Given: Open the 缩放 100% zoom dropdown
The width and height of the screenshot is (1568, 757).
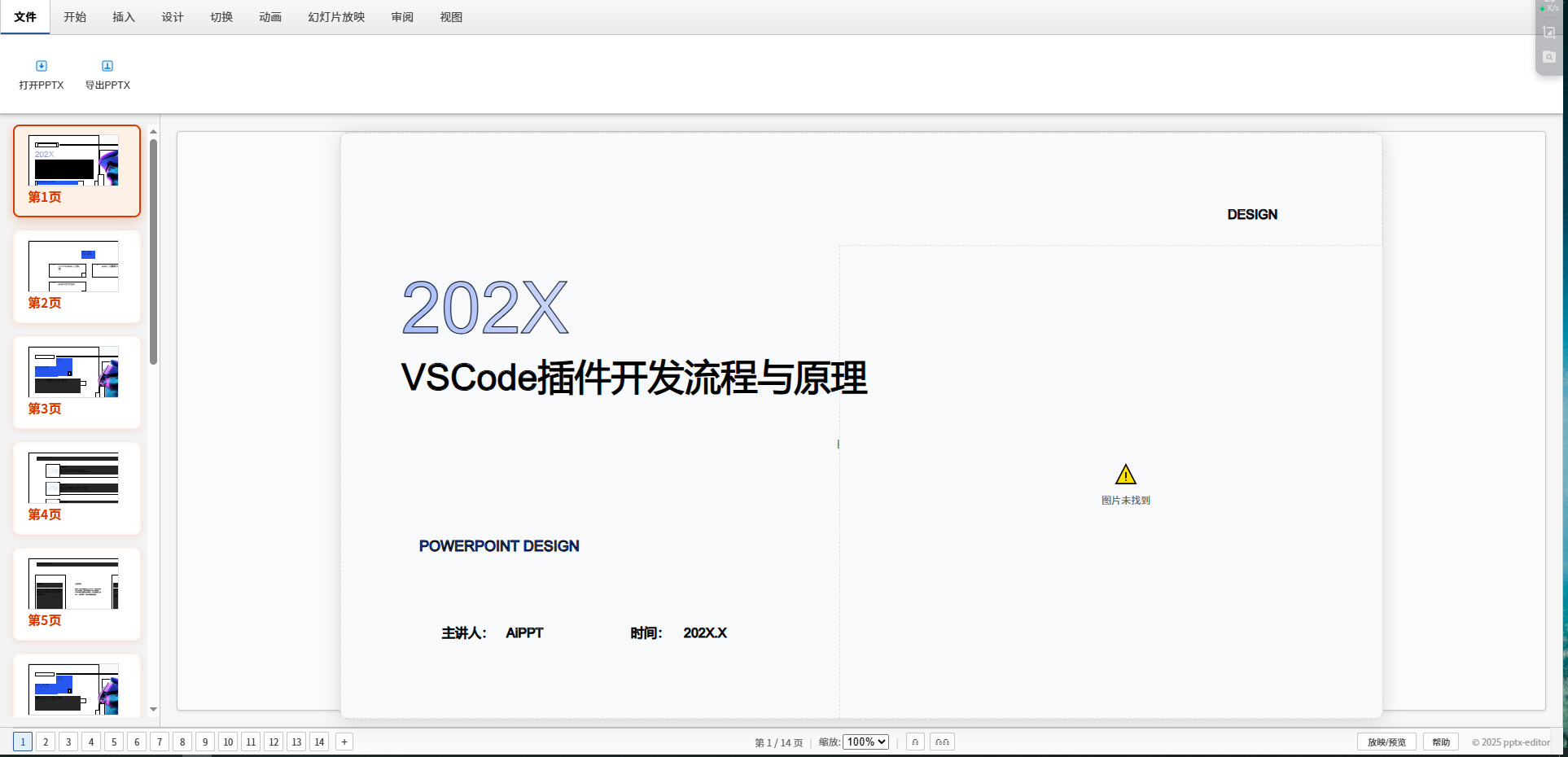Looking at the screenshot, I should click(865, 742).
